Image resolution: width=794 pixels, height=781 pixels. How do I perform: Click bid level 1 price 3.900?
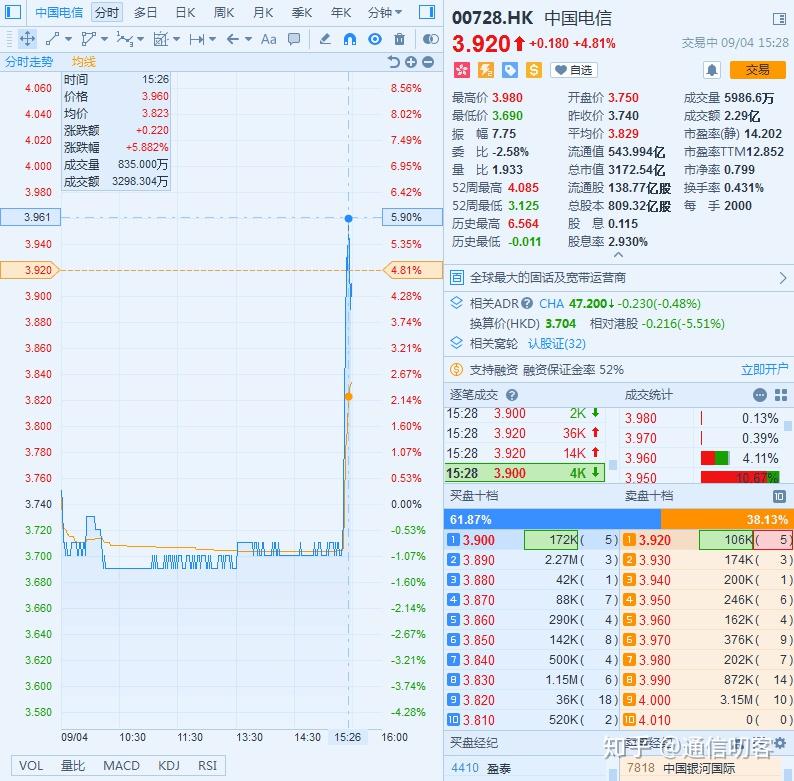(x=479, y=540)
